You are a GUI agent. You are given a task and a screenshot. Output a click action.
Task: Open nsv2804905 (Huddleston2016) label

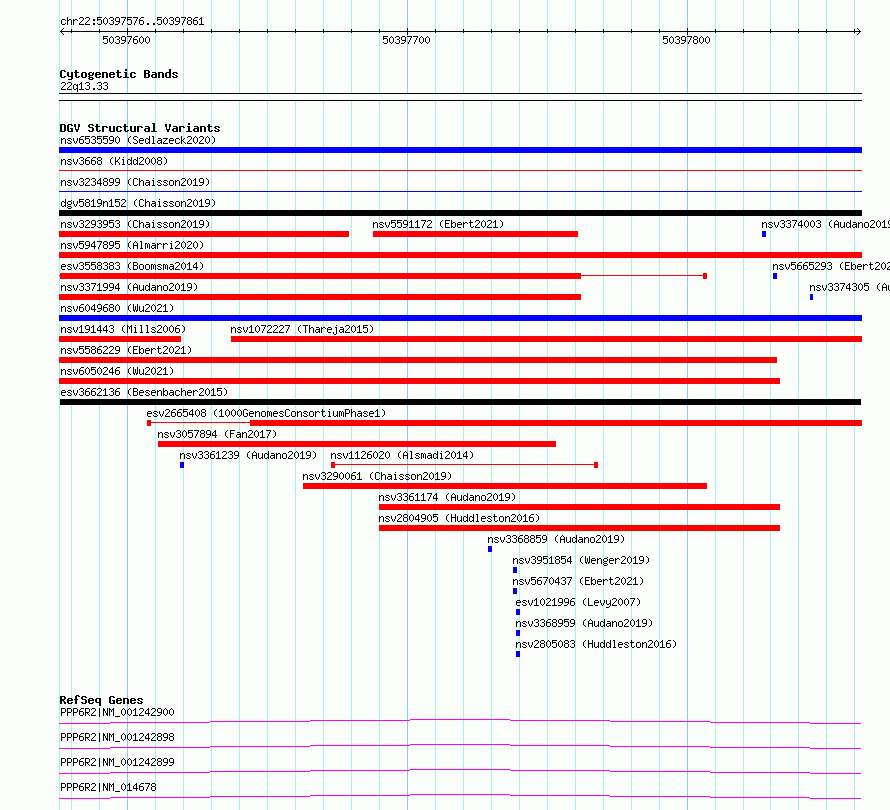pyautogui.click(x=459, y=518)
